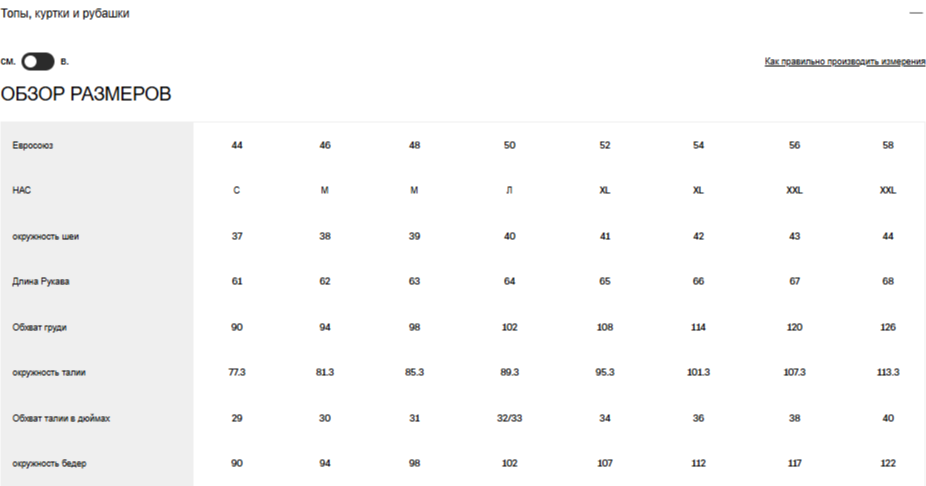This screenshot has height=486, width=926.
Task: Click the 'ОБЗОР РАЗМЕРОВ' heading
Action: point(86,94)
